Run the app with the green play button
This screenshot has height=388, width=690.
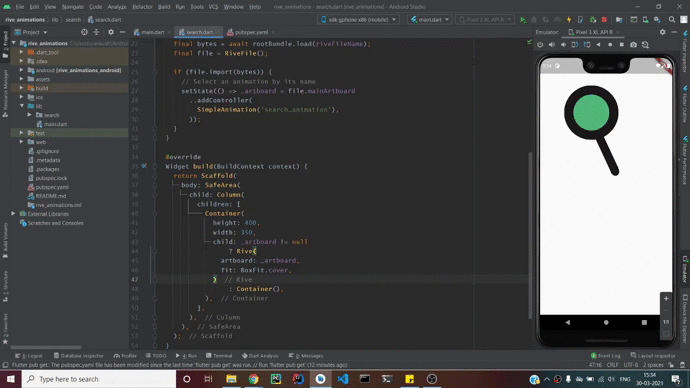click(x=523, y=20)
